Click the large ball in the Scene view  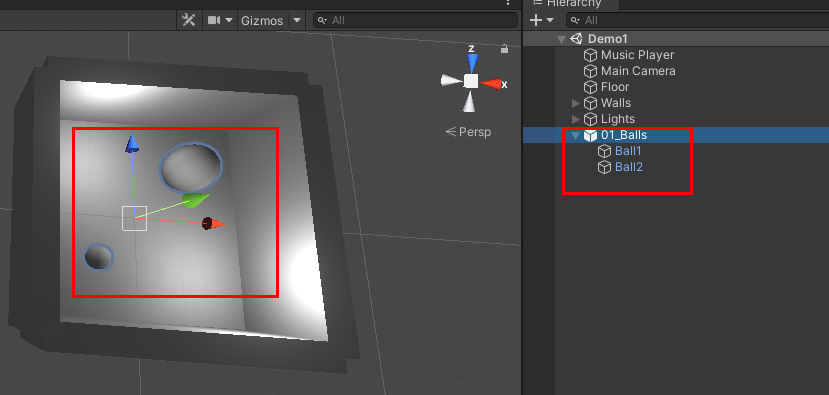[x=191, y=167]
